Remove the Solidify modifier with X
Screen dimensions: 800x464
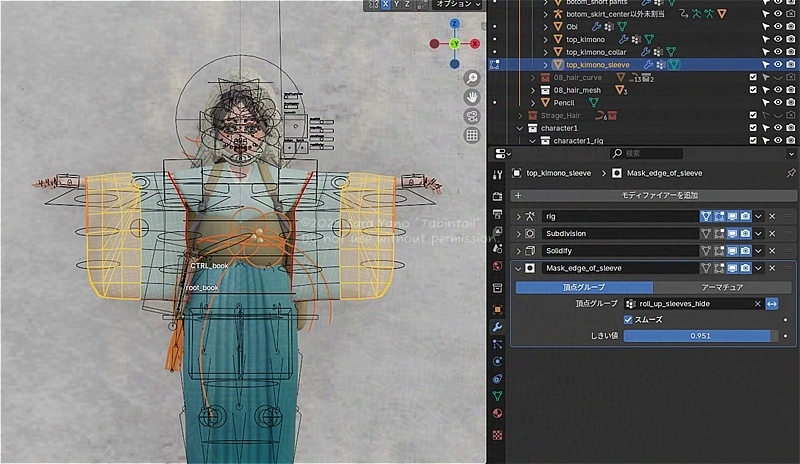point(772,250)
